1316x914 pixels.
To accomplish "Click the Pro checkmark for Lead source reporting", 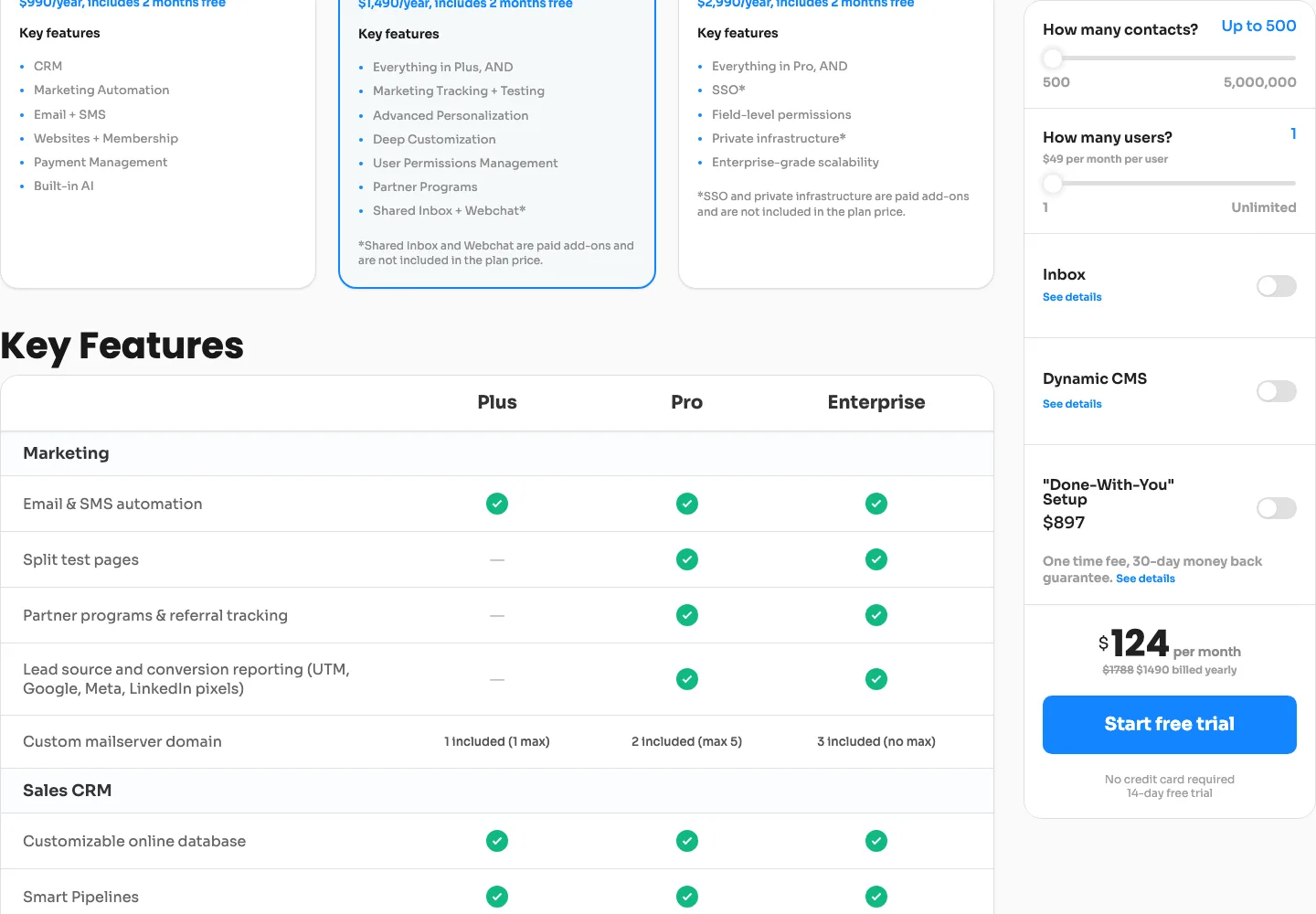I will [687, 679].
